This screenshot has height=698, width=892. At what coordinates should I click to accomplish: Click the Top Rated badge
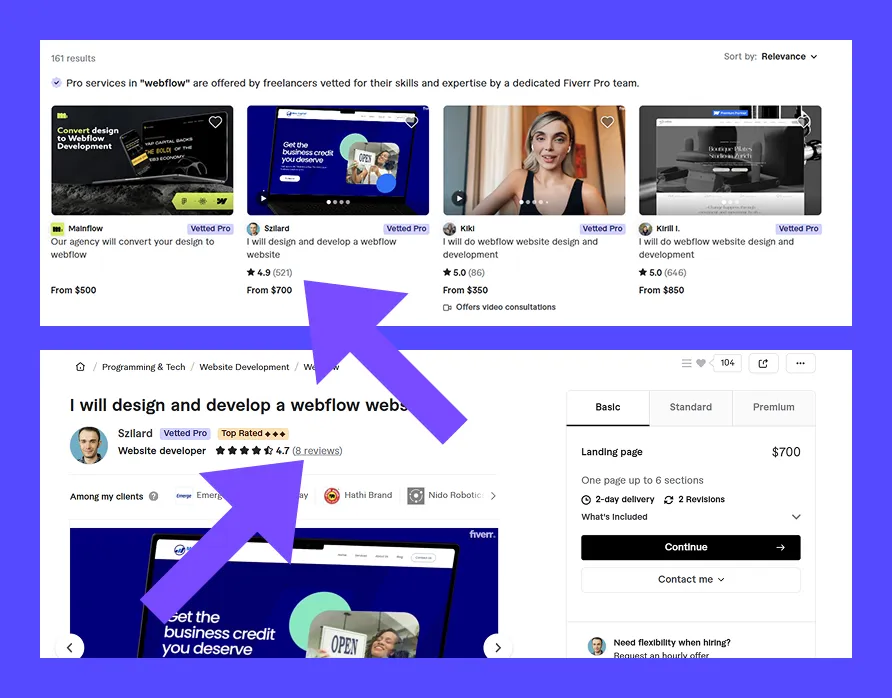(253, 433)
